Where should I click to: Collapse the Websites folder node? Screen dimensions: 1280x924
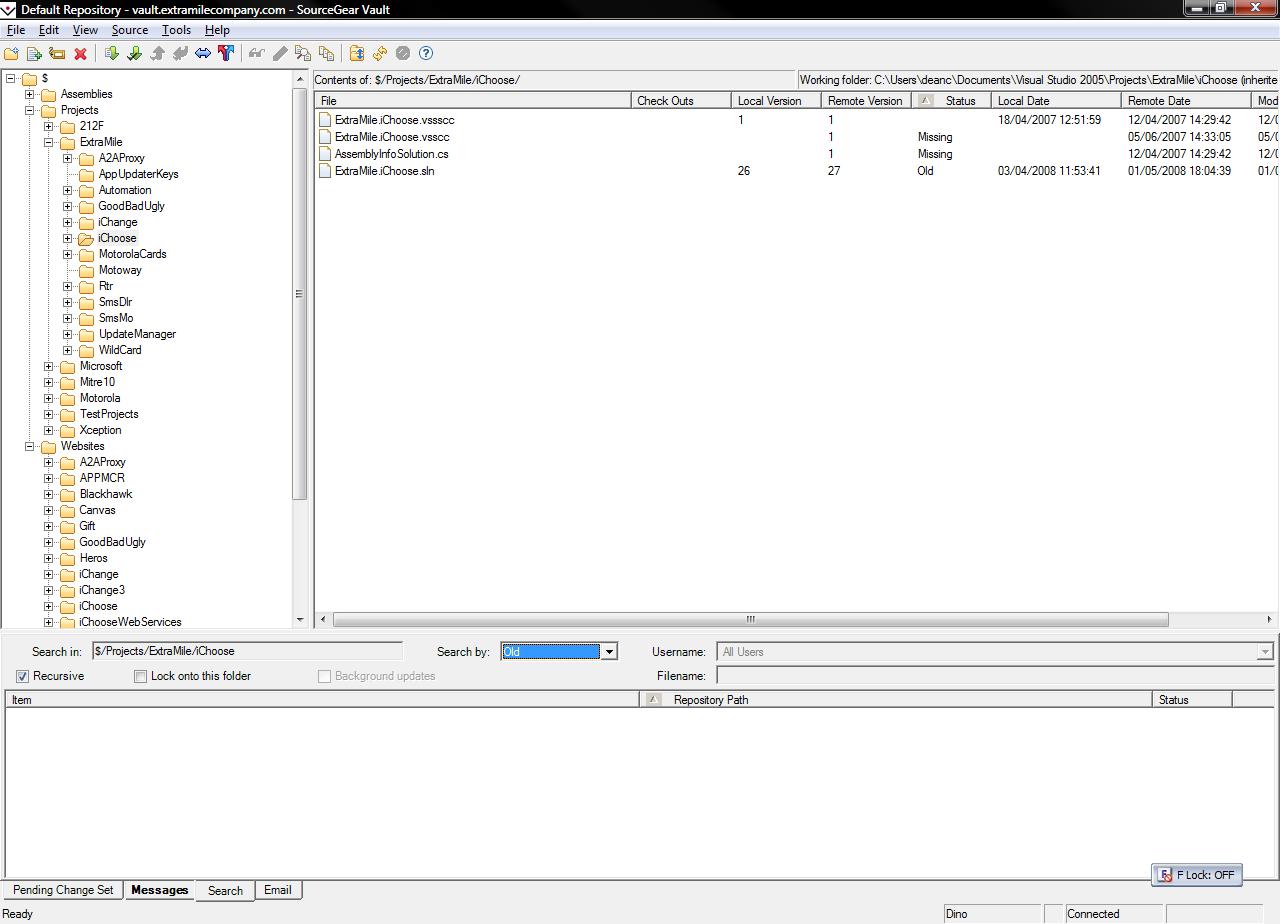click(30, 446)
